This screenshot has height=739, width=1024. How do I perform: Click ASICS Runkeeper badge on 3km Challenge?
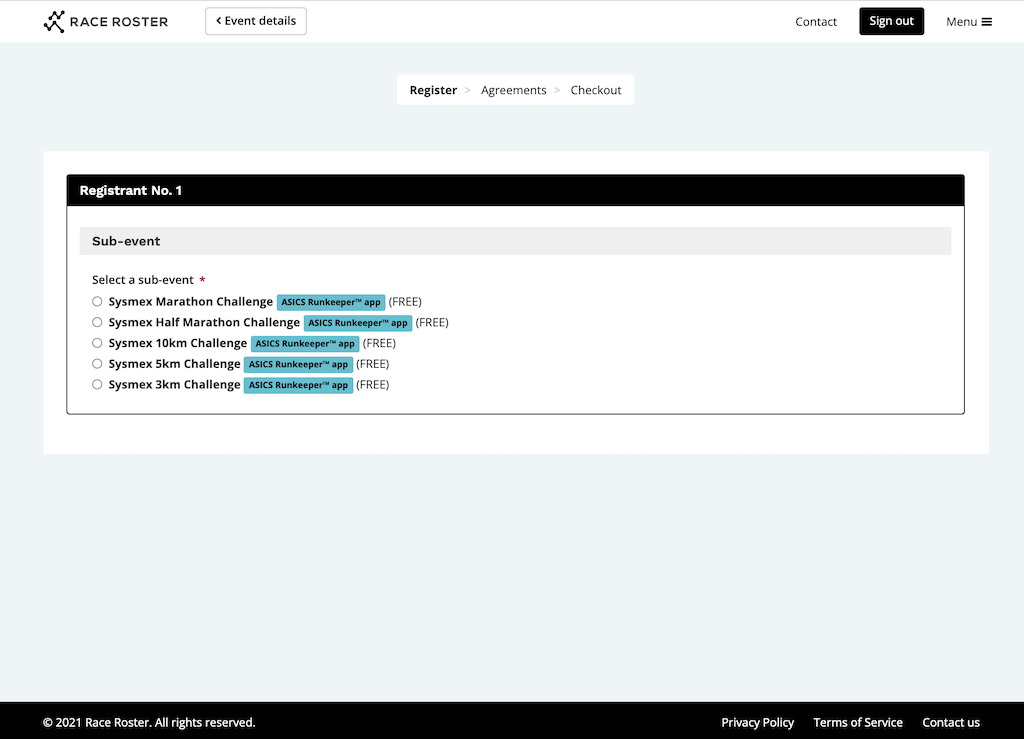coord(298,385)
